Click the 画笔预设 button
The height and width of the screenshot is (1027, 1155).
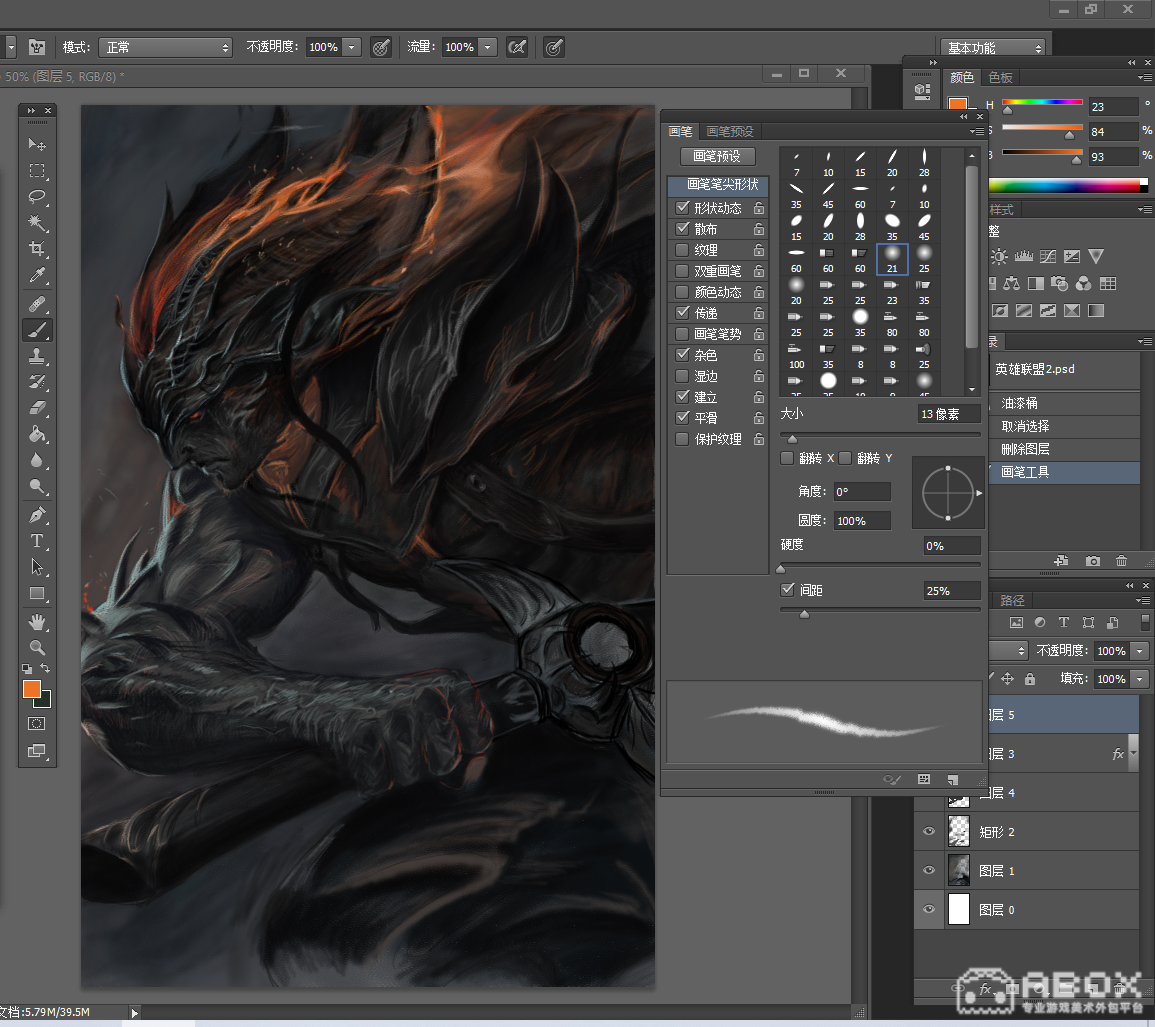click(x=717, y=156)
